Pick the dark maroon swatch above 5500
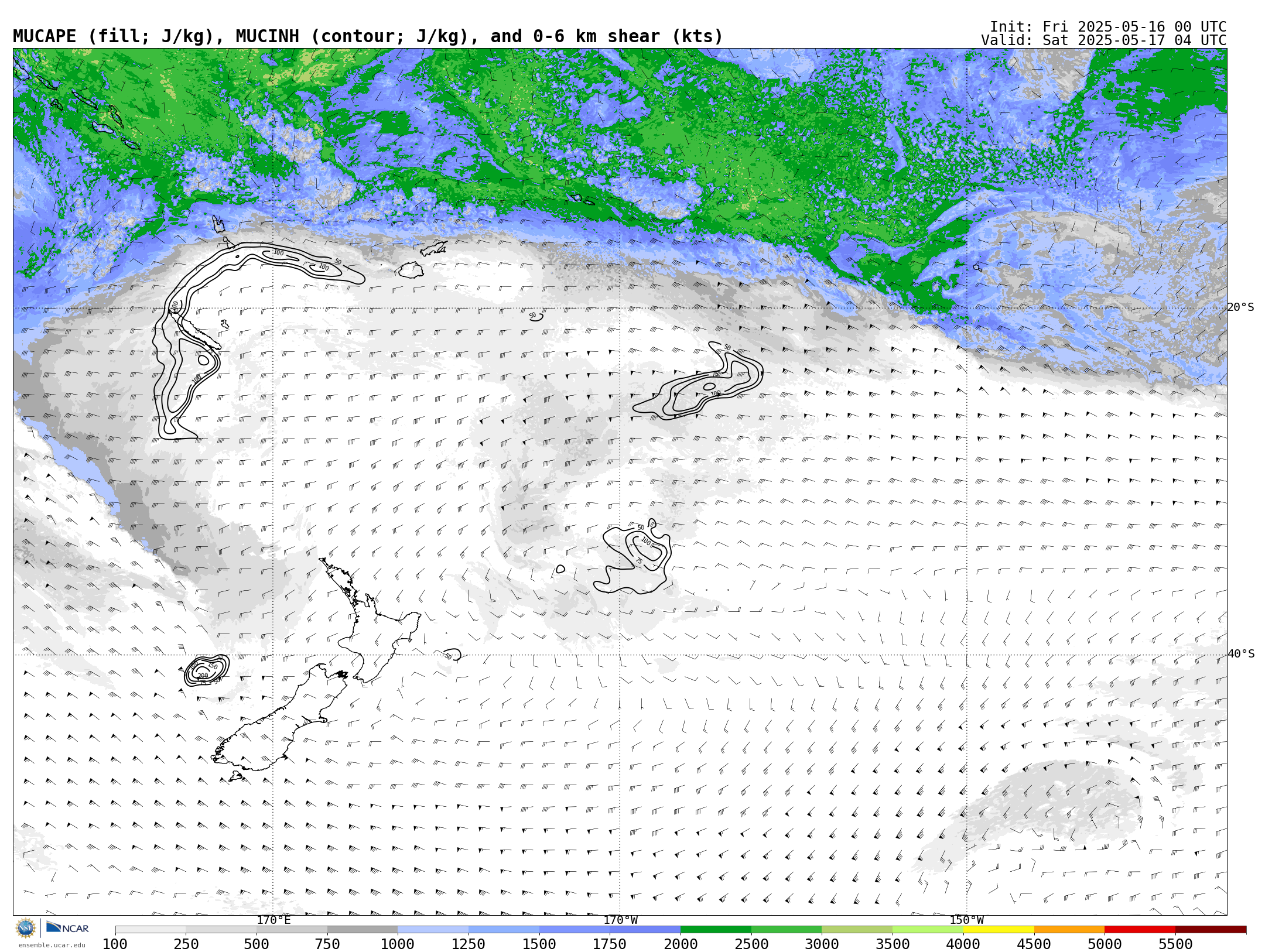Image resolution: width=1265 pixels, height=952 pixels. (1211, 930)
